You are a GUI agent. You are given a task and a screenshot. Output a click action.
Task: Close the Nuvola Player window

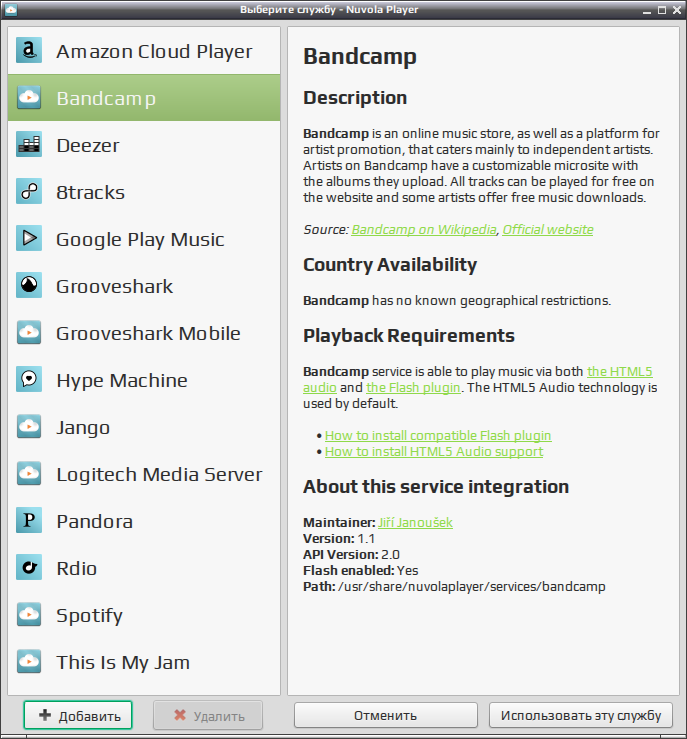[677, 10]
